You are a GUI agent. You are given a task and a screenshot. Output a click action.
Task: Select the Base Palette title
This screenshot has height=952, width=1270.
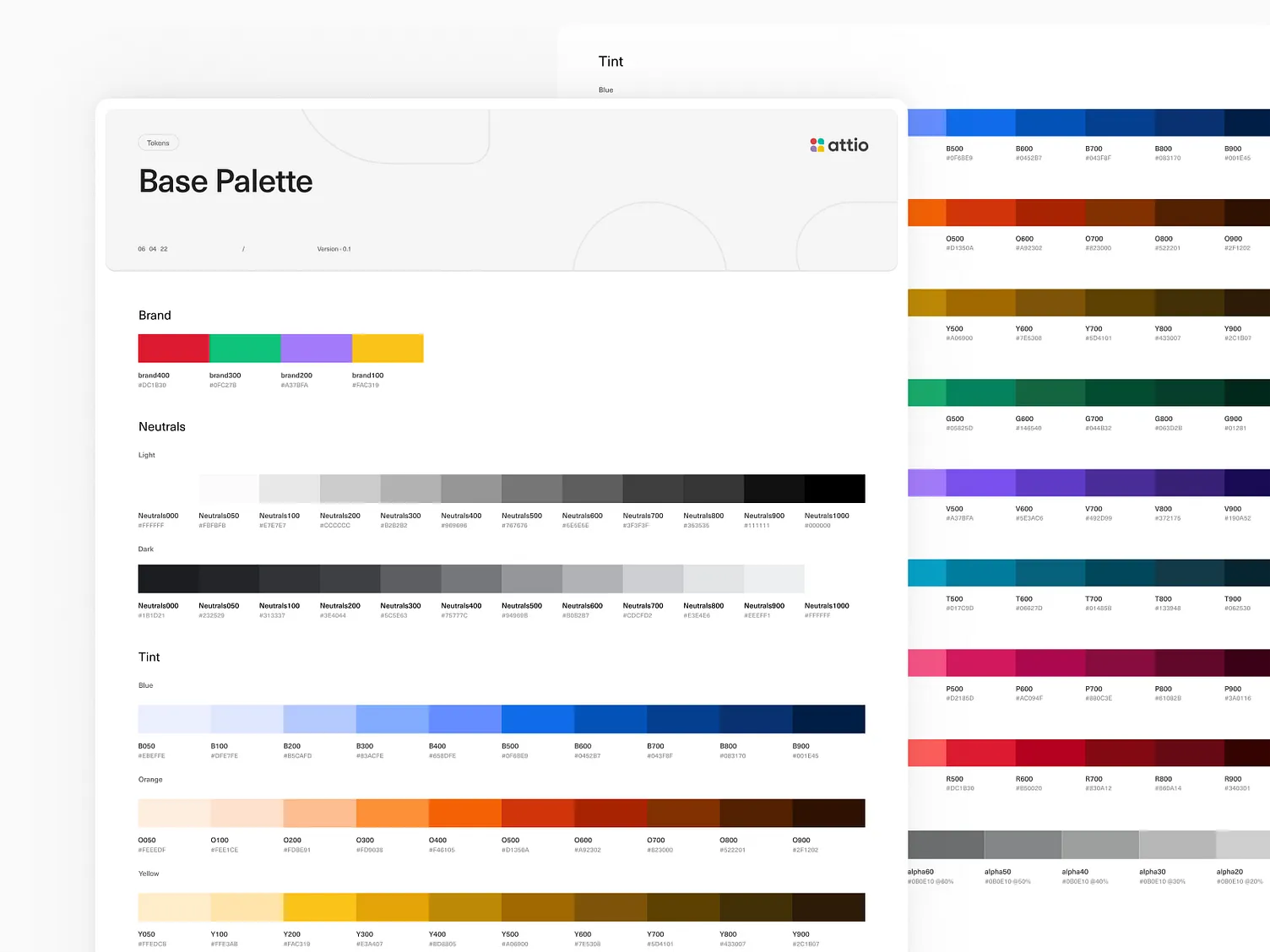(x=225, y=181)
